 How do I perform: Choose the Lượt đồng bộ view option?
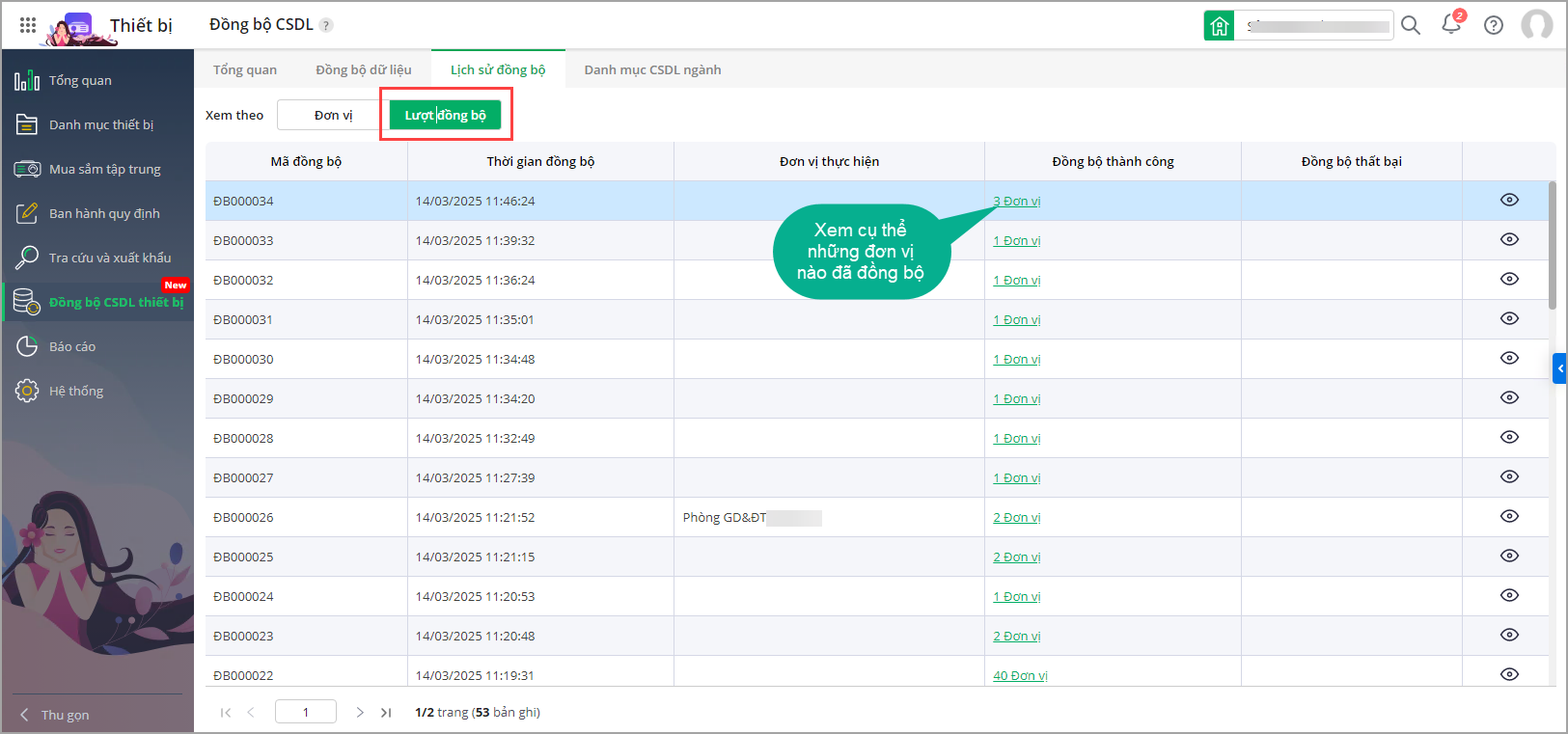pyautogui.click(x=445, y=115)
